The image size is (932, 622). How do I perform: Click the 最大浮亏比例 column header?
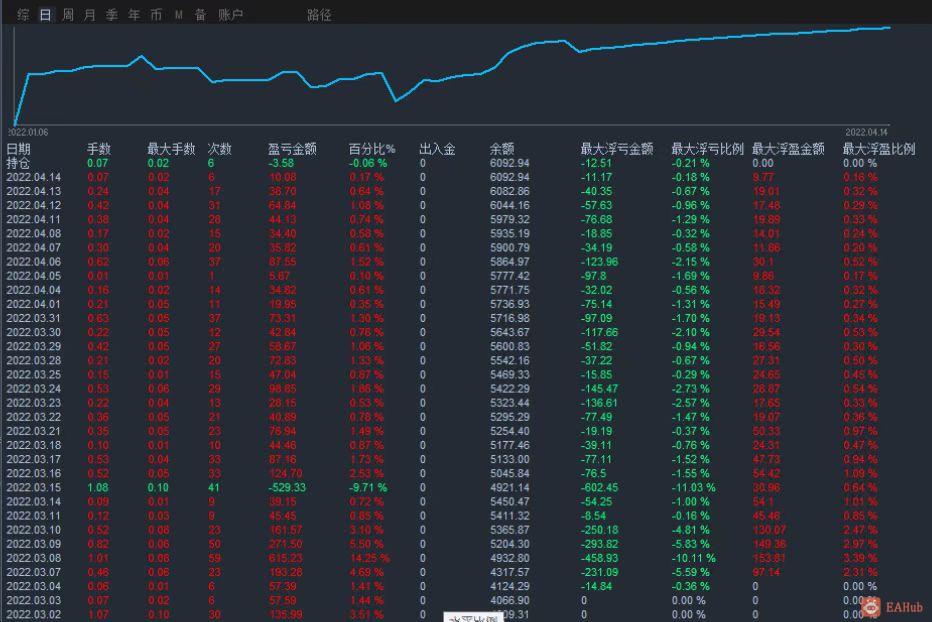(707, 149)
